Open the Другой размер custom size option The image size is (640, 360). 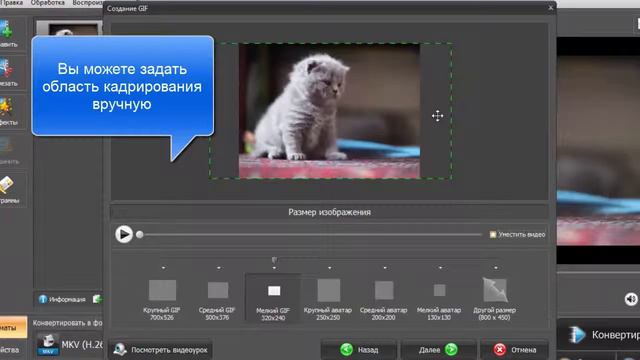click(x=495, y=299)
